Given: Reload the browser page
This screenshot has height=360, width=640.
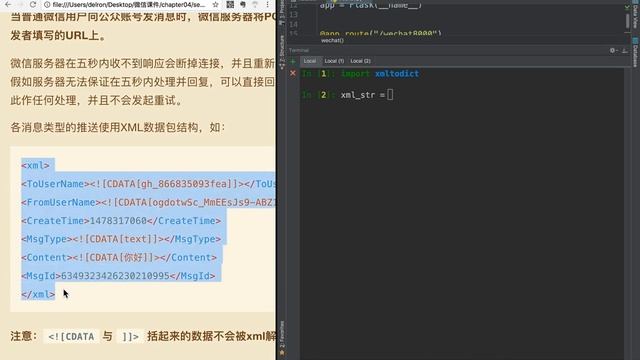Looking at the screenshot, I should tap(33, 4).
